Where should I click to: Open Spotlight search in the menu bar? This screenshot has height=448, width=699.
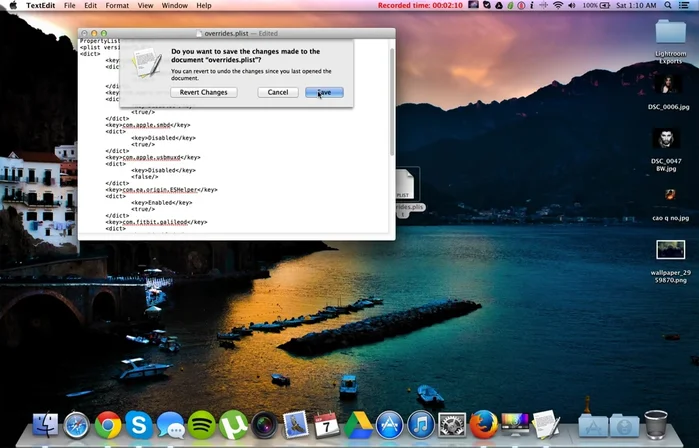point(668,5)
